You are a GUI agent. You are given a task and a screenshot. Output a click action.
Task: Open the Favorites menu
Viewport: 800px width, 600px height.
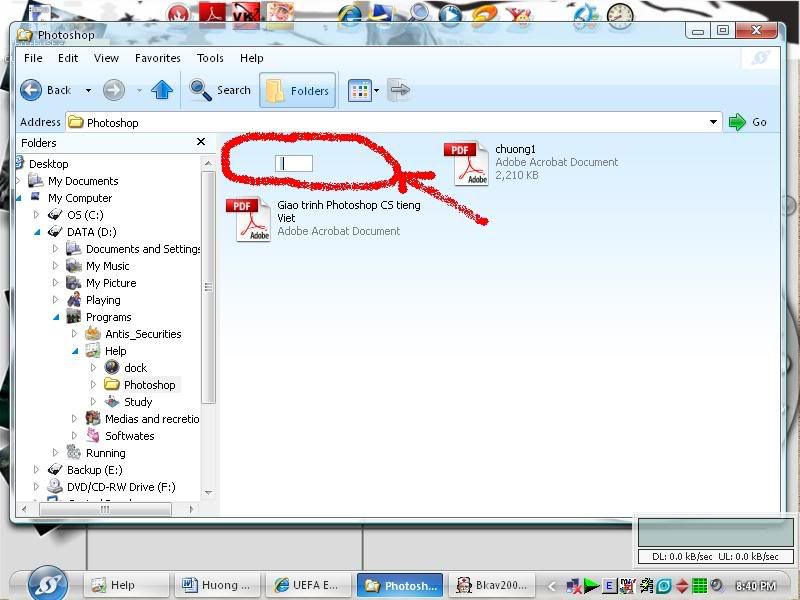coord(158,58)
